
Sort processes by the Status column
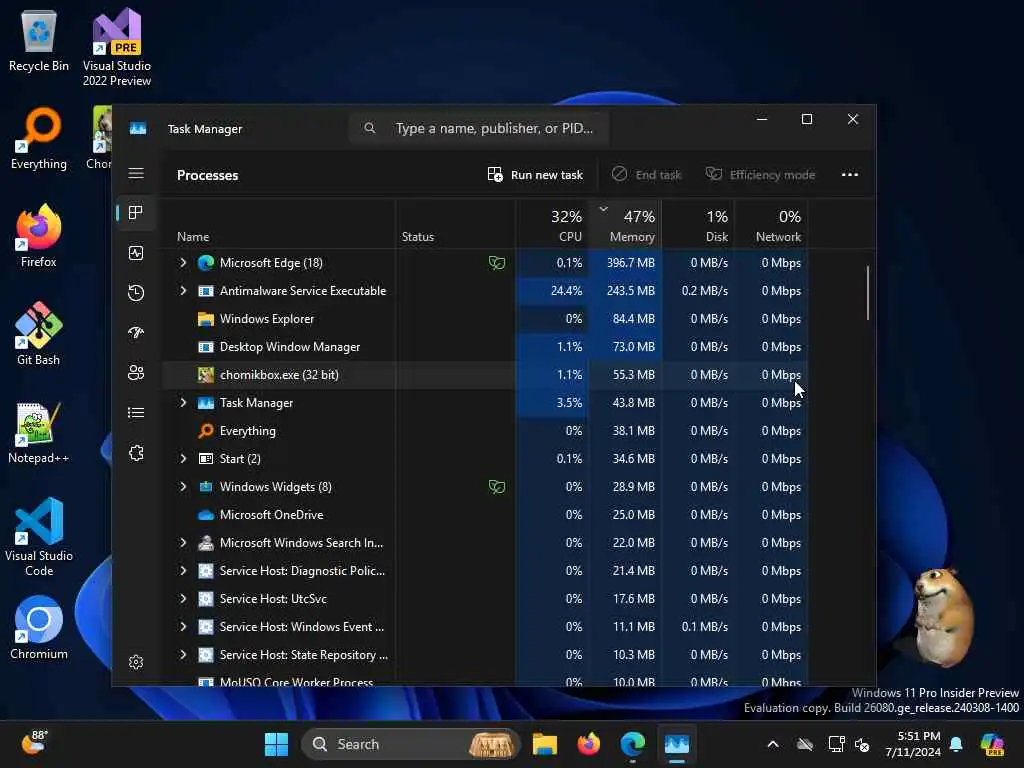click(455, 224)
